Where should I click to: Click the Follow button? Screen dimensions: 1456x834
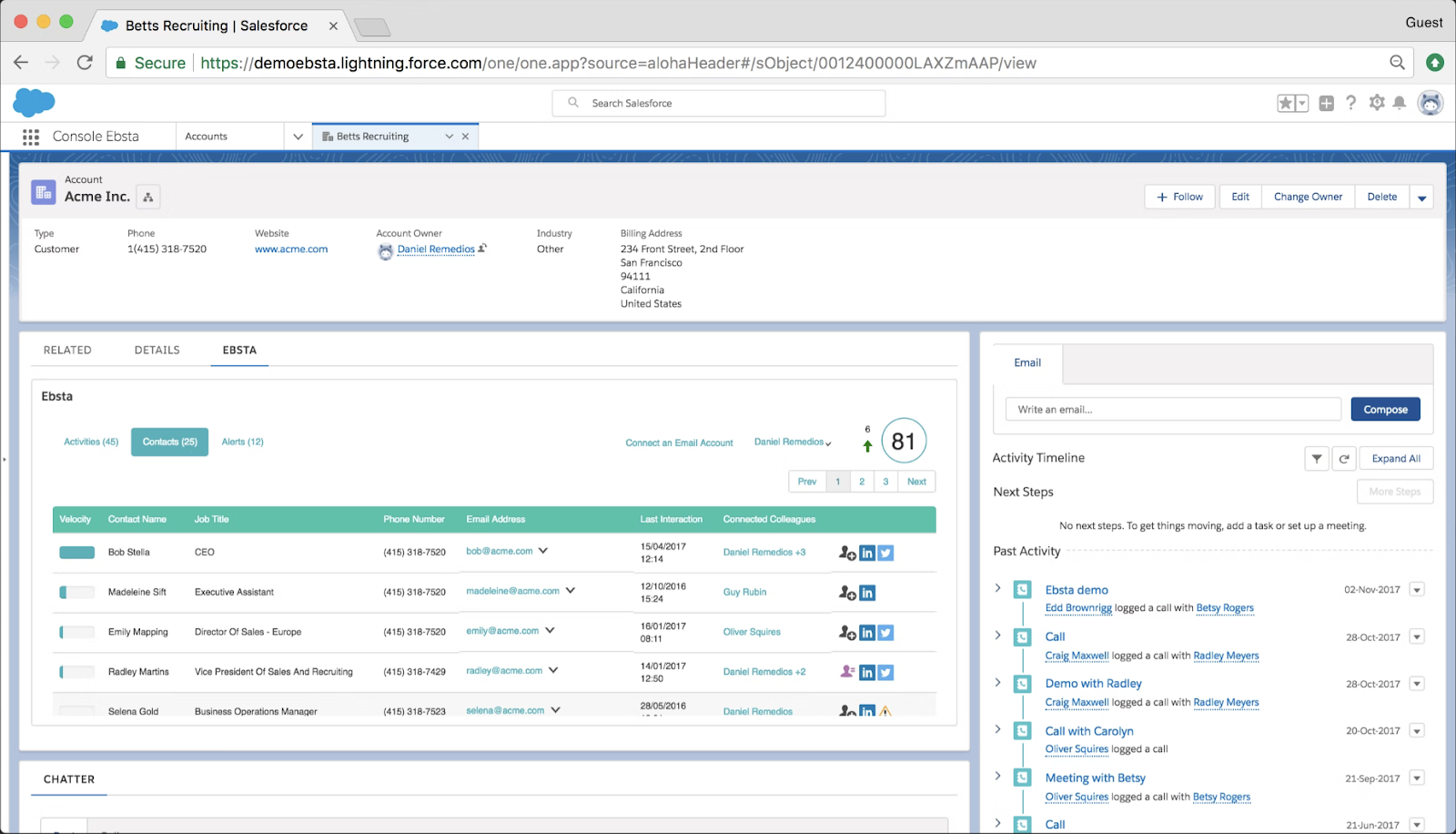pyautogui.click(x=1179, y=198)
